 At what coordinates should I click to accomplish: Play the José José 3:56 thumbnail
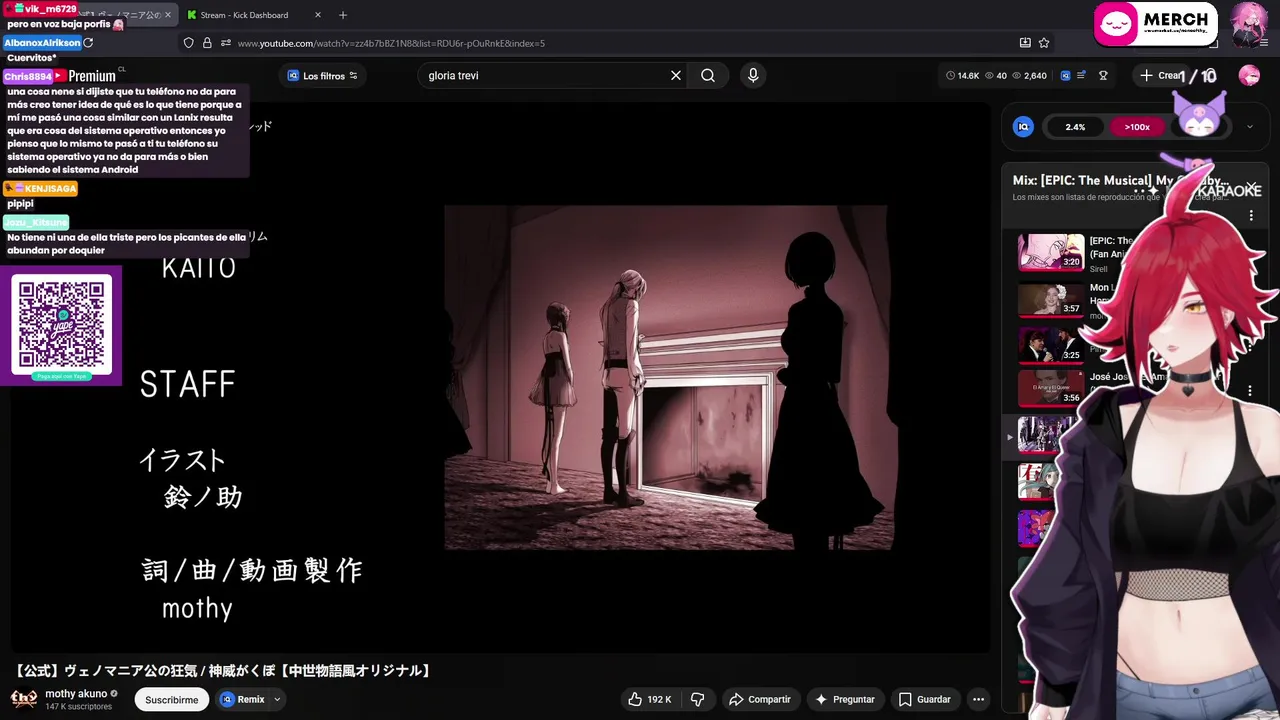click(1051, 388)
